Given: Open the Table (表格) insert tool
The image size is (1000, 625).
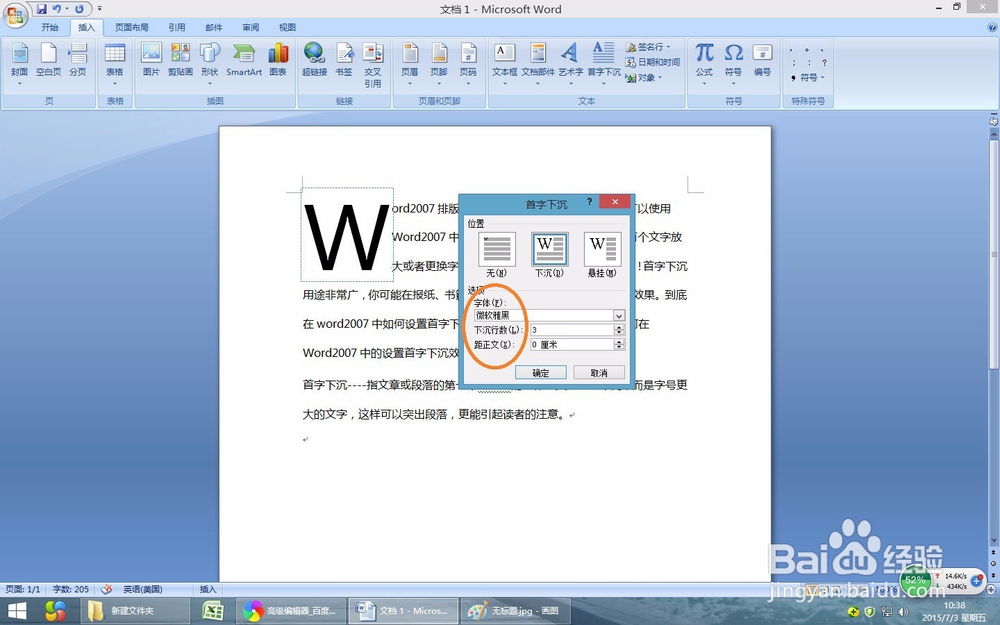Looking at the screenshot, I should [115, 63].
